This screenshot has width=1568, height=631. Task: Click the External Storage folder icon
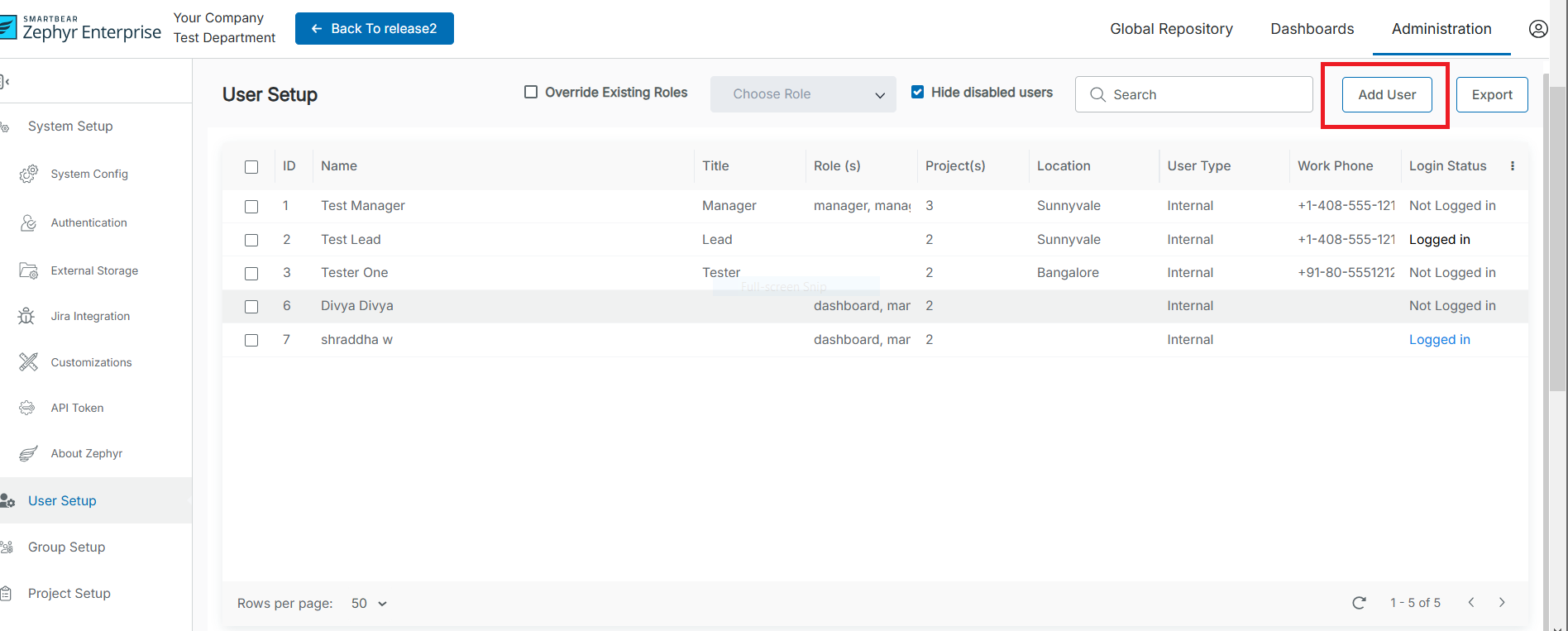click(29, 270)
